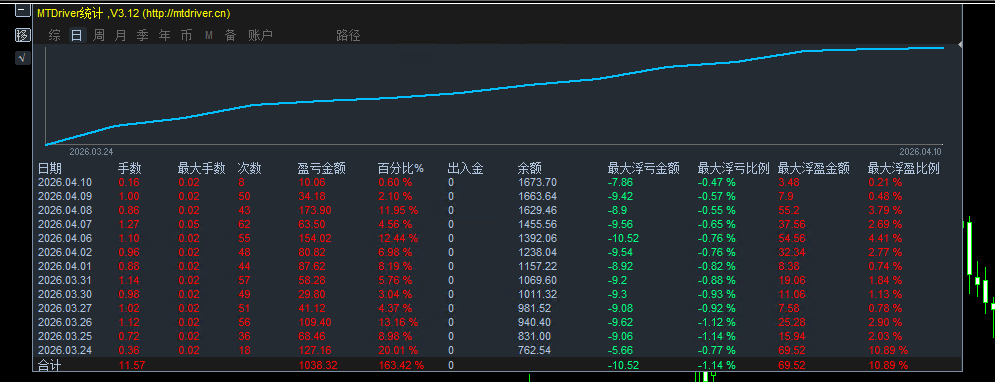Viewport: 995px width, 382px height.
Task: Switch to the 账户 account tab
Action: pos(260,36)
